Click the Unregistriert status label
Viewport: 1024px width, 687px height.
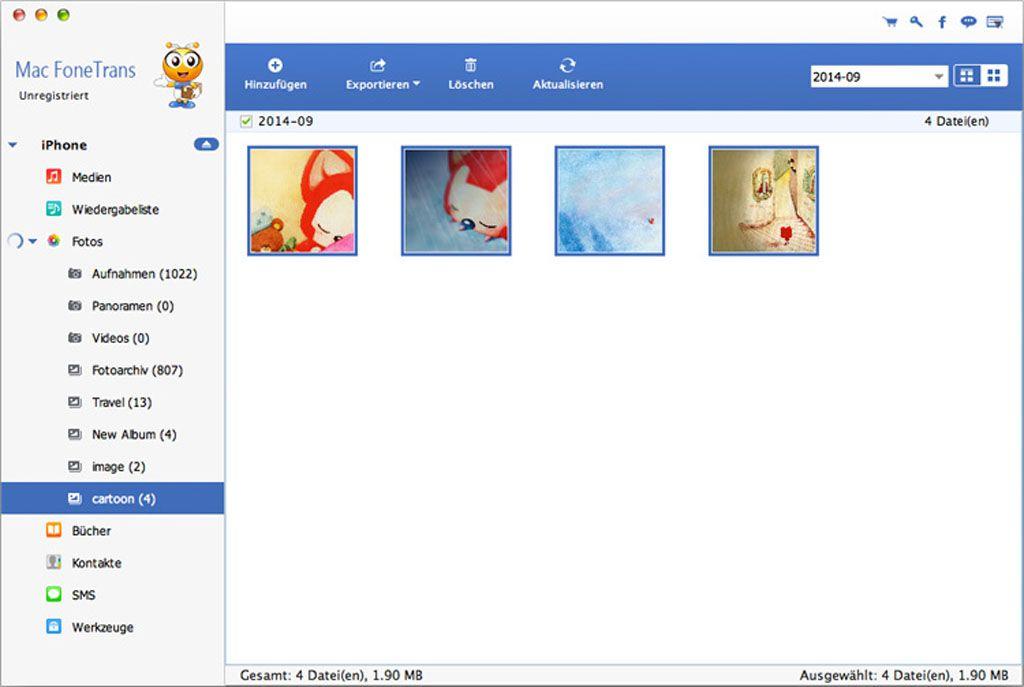(x=54, y=95)
